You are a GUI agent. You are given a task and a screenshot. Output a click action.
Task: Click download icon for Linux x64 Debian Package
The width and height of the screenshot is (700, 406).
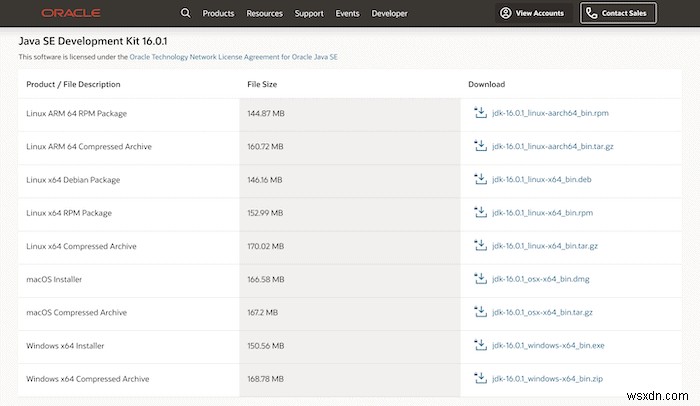coord(480,179)
